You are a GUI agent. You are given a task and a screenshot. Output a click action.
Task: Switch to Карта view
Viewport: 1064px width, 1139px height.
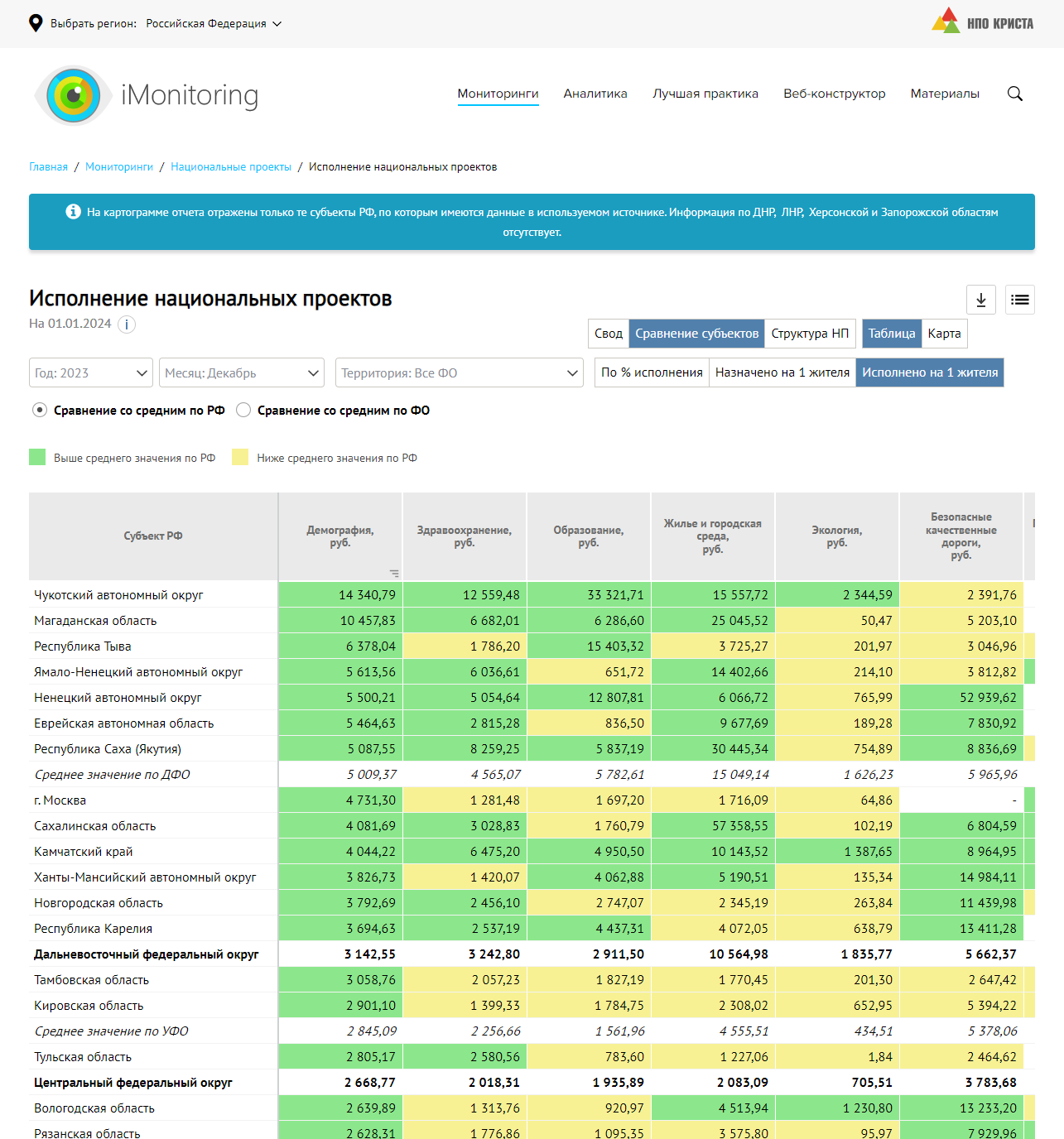click(x=944, y=334)
